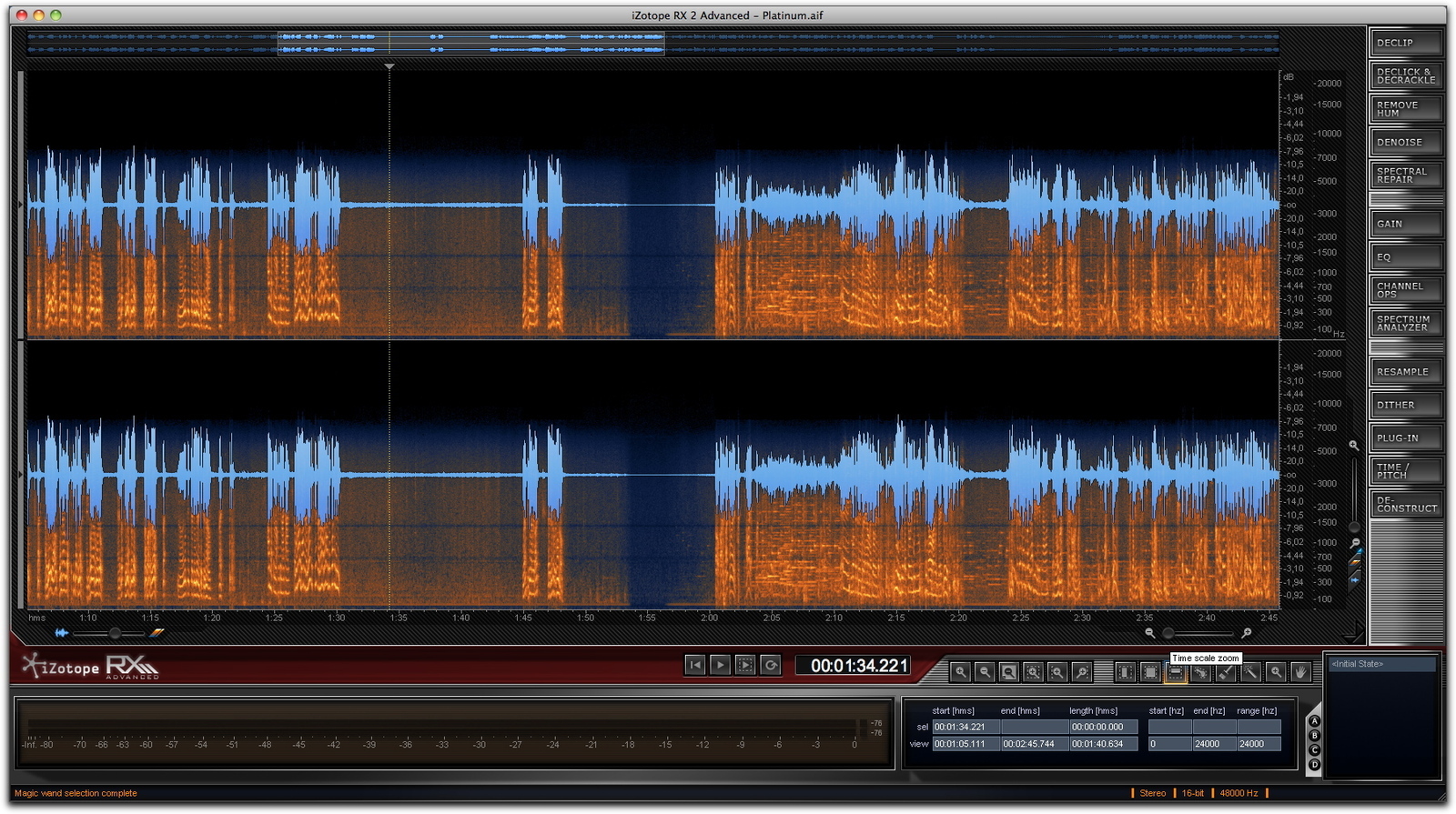Open the Declick & Decrackle module
Screen dimensions: 1456x814
tap(1406, 75)
